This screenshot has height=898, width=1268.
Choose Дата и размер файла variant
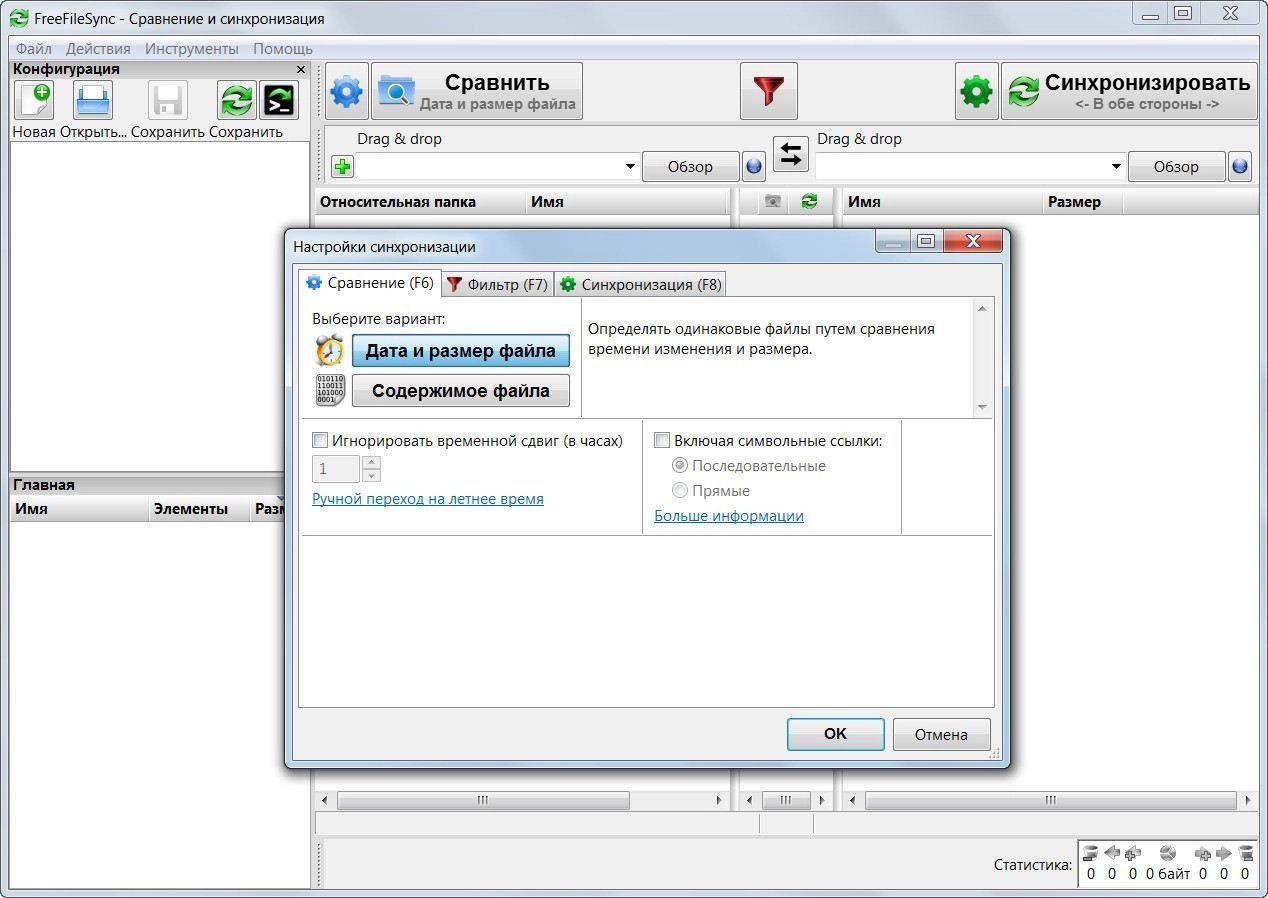(461, 351)
